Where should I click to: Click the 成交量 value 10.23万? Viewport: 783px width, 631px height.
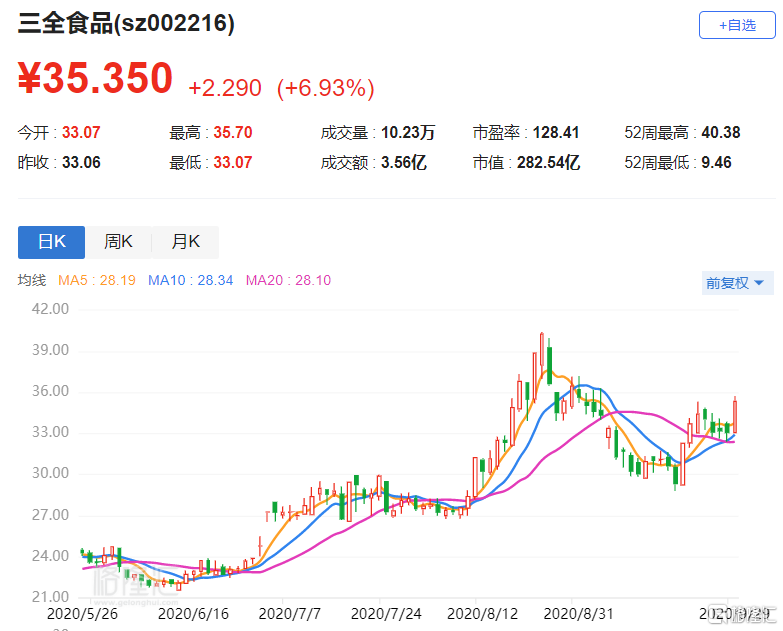pyautogui.click(x=408, y=132)
